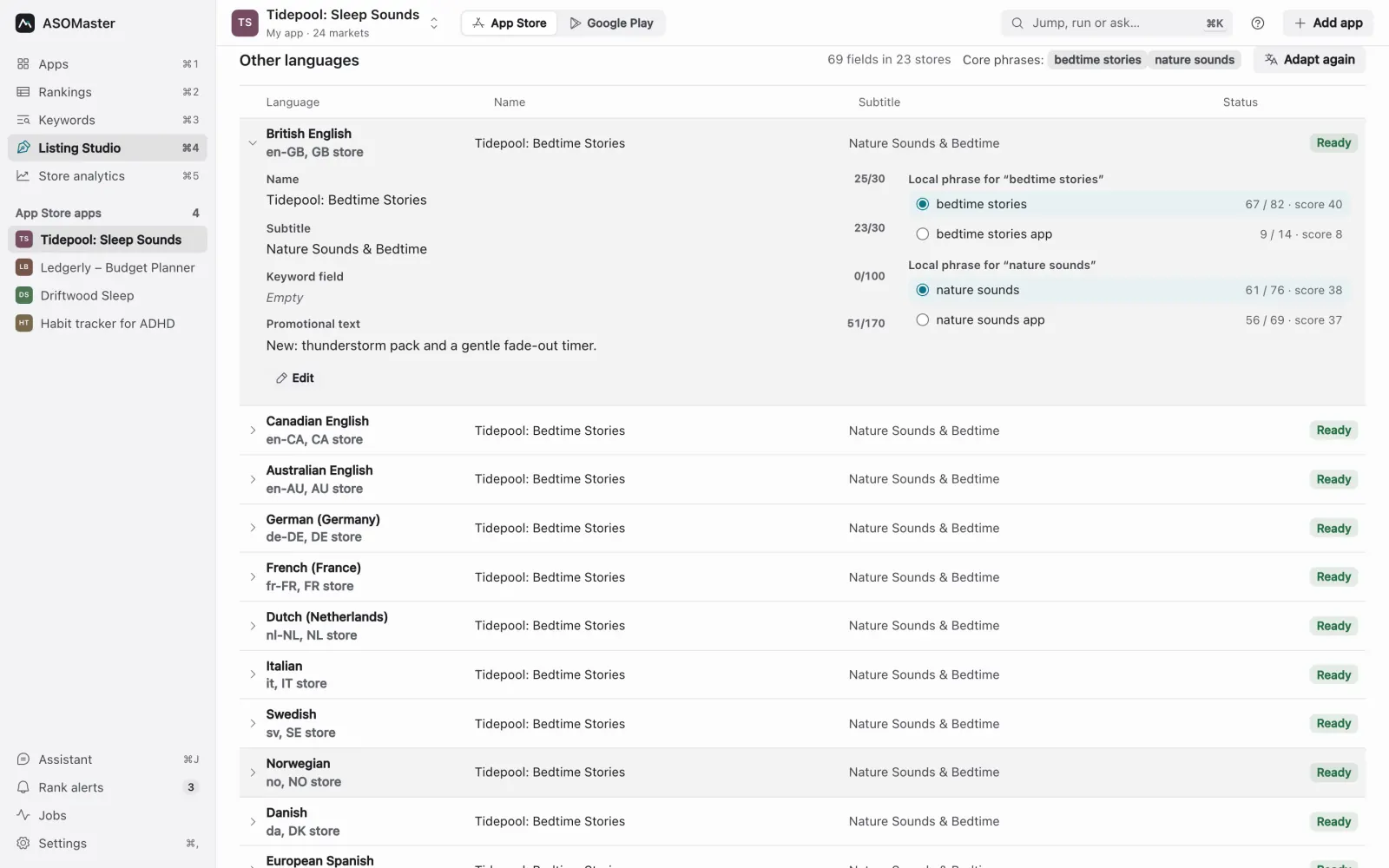The image size is (1389, 868).
Task: Open the Apps sidebar item
Action: pyautogui.click(x=108, y=64)
